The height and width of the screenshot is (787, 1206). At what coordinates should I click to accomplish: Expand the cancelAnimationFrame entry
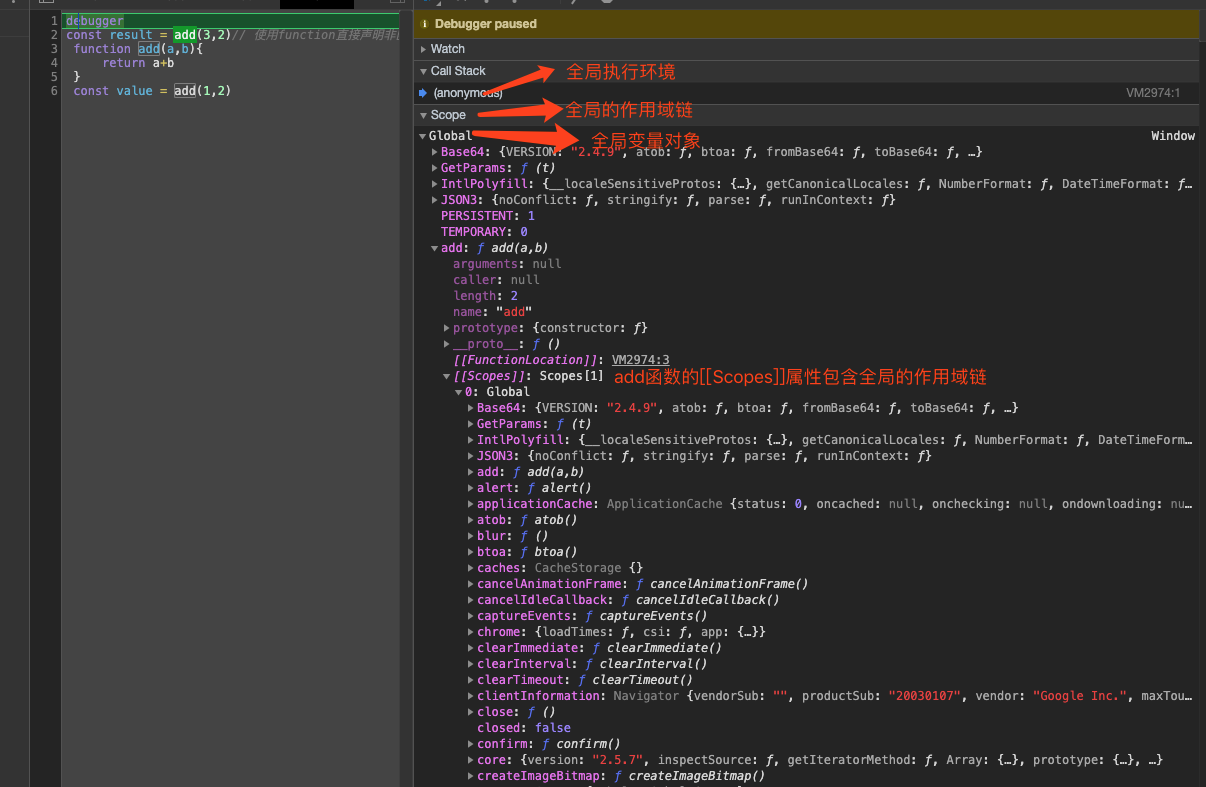(x=471, y=584)
